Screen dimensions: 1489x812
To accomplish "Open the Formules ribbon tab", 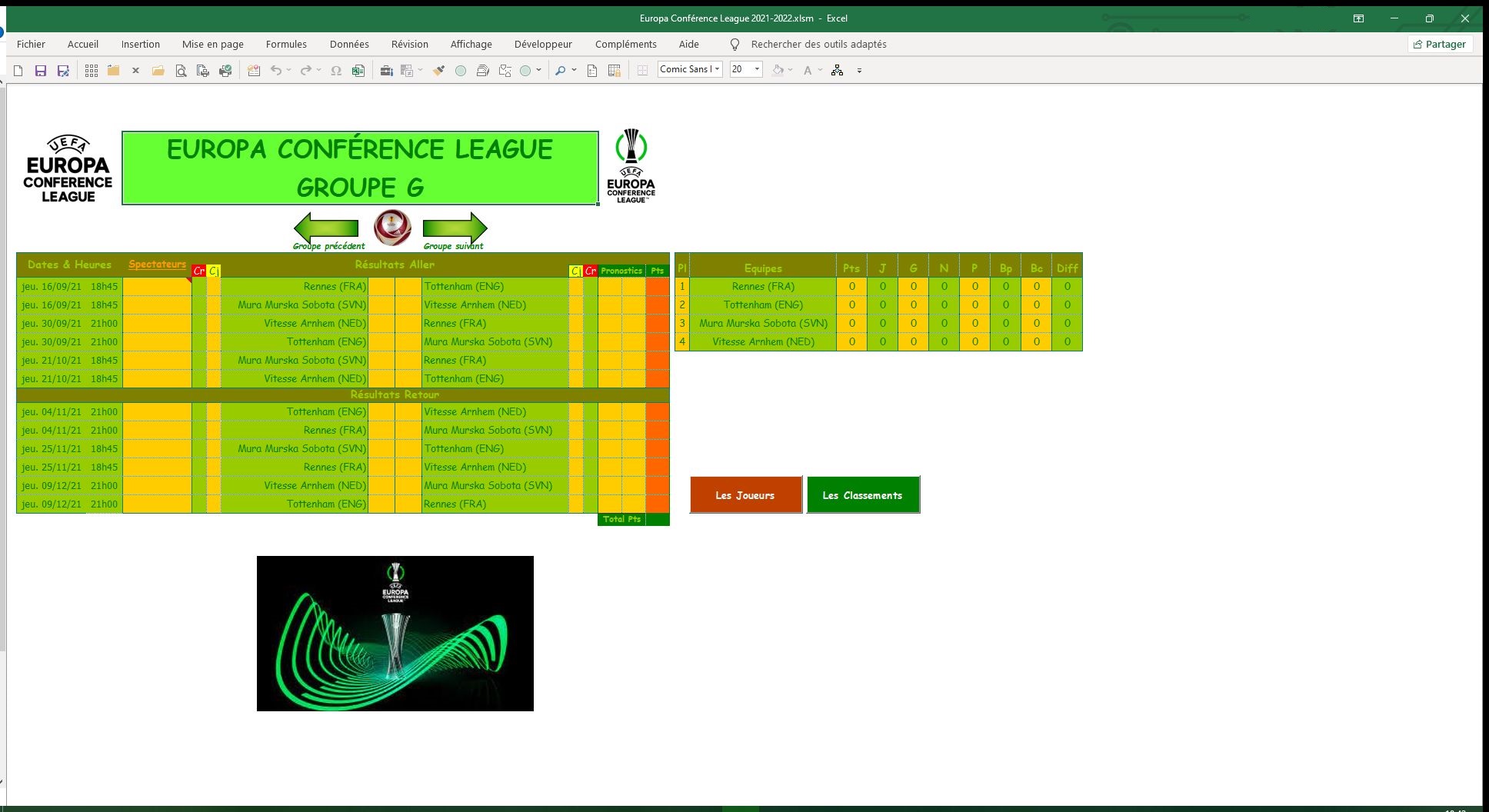I will [286, 45].
